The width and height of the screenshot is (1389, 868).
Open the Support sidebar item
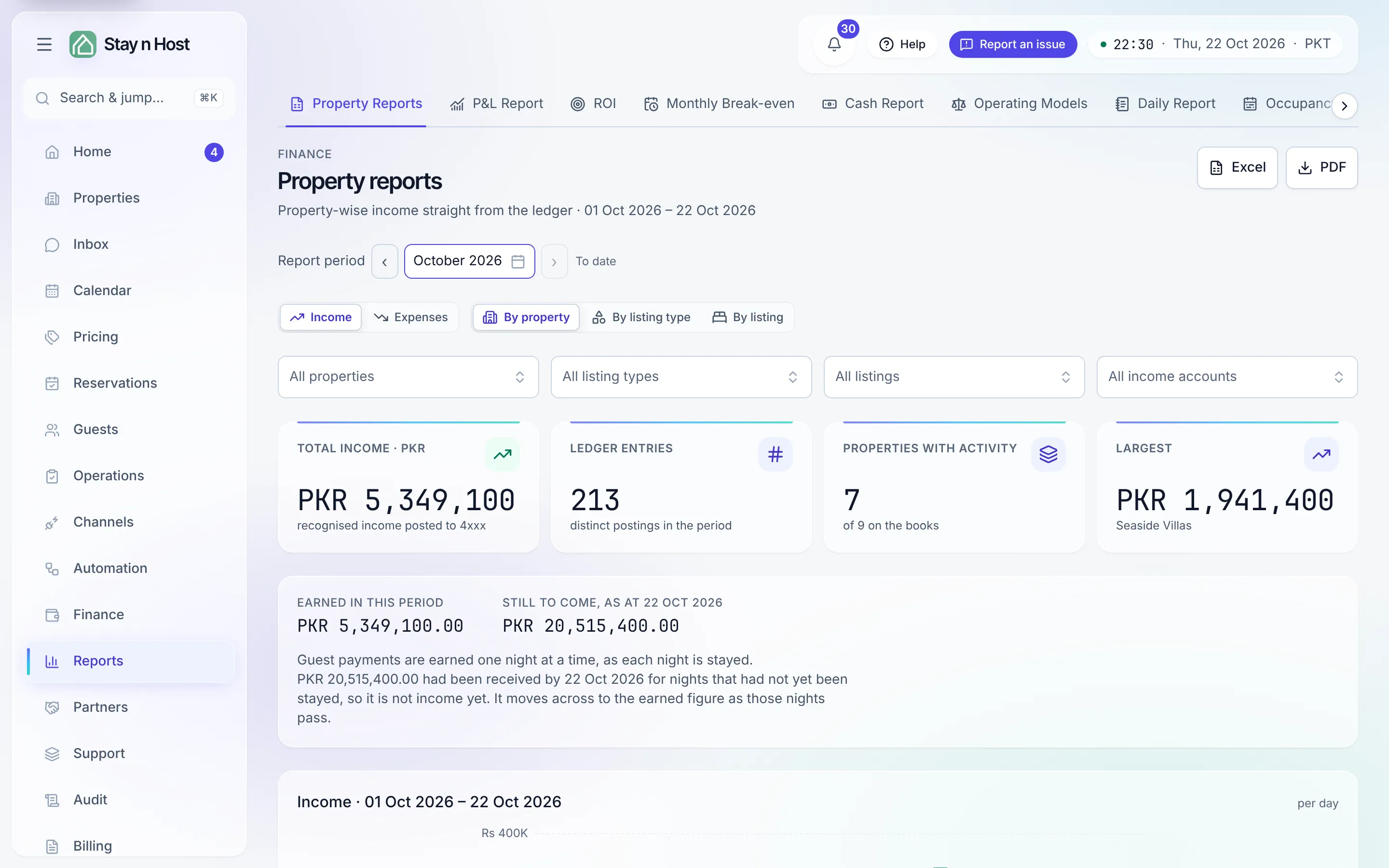click(x=129, y=754)
